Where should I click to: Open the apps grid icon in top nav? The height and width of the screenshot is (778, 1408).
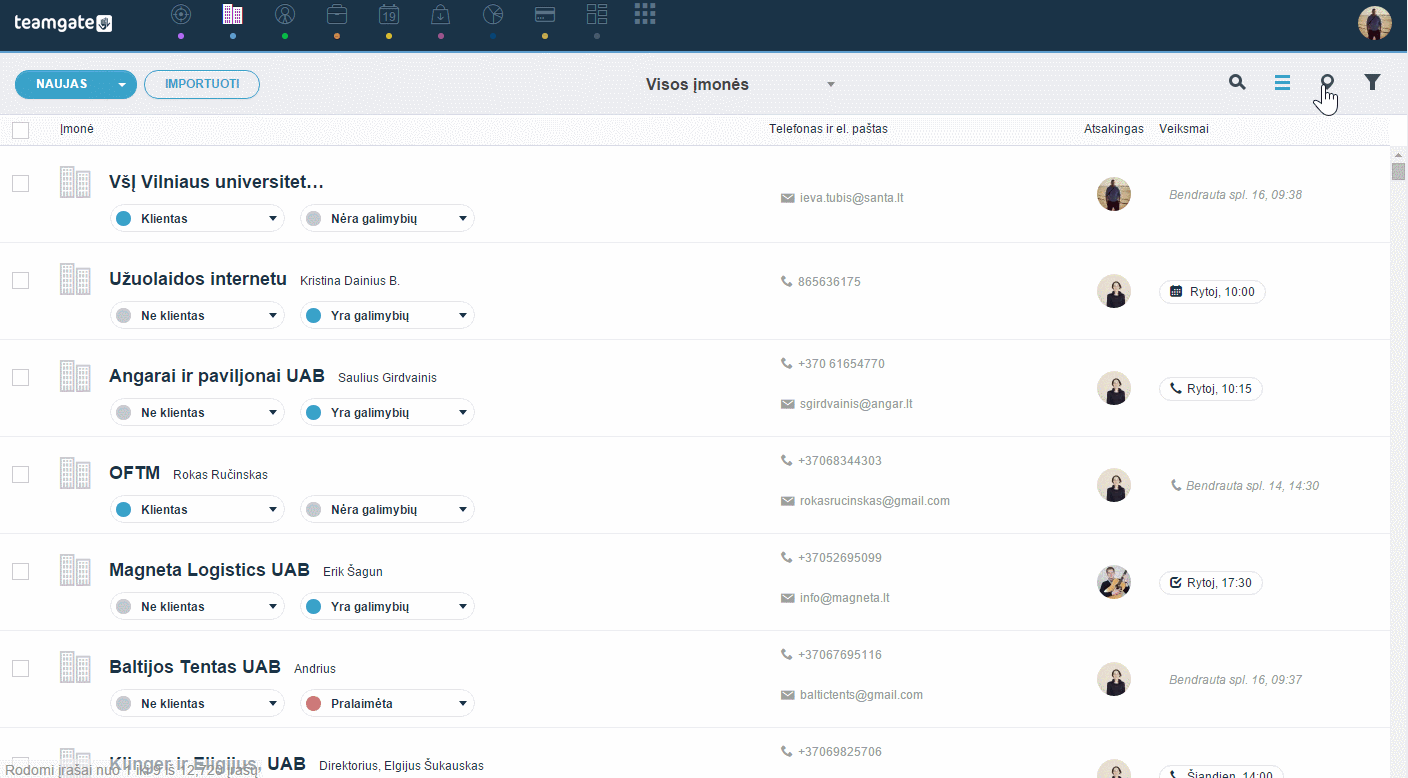tap(646, 13)
